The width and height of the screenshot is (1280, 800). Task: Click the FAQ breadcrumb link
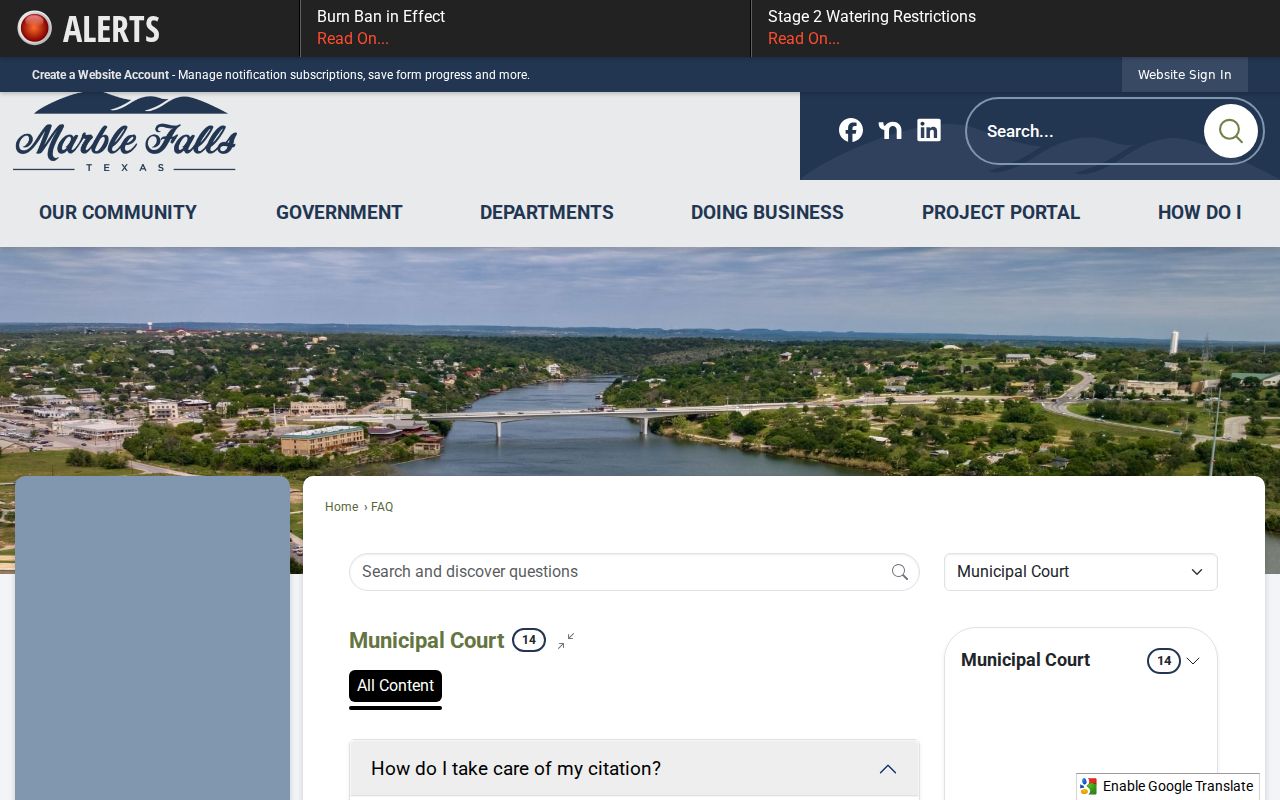382,507
